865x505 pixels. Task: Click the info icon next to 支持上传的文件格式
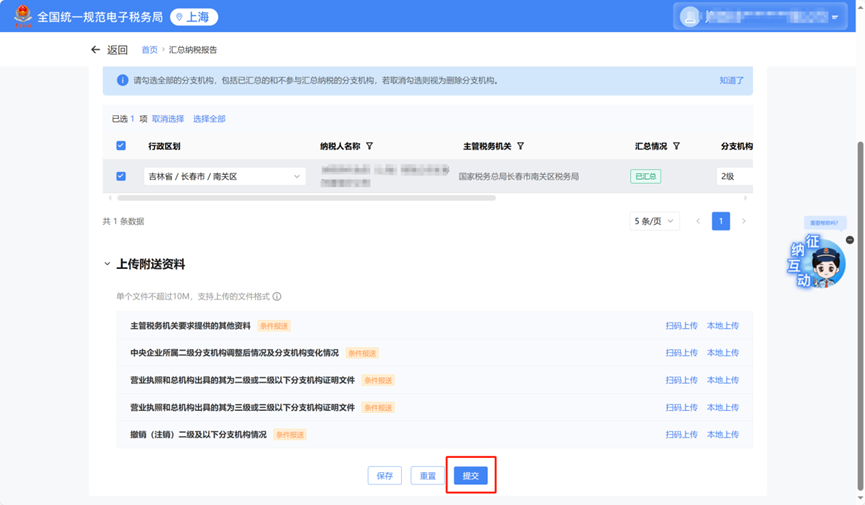(x=277, y=297)
